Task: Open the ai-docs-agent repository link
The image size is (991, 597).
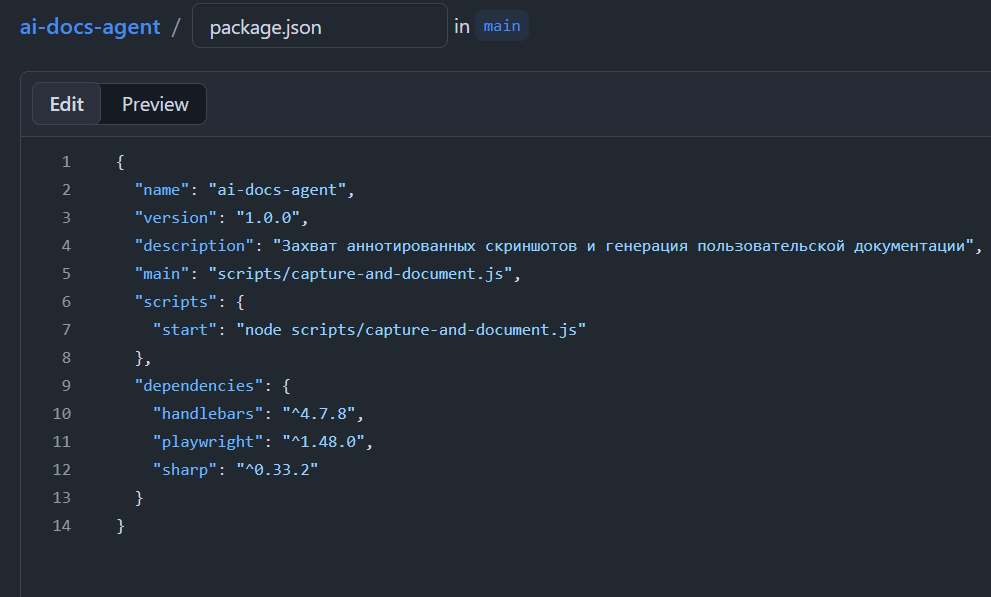Action: click(x=90, y=27)
